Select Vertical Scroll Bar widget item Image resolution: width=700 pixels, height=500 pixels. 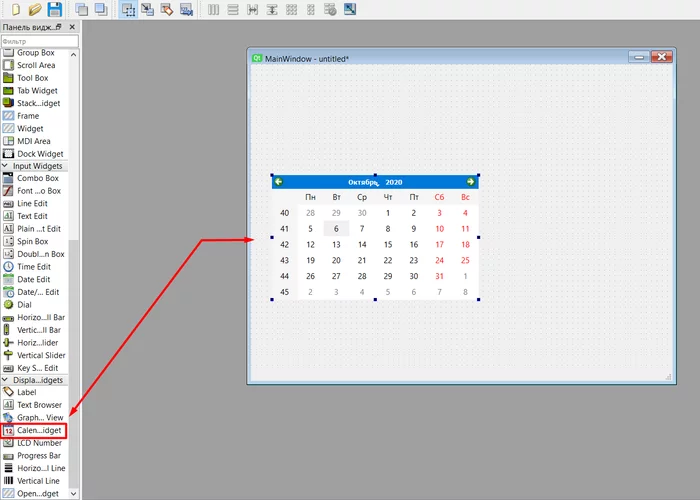(34, 330)
